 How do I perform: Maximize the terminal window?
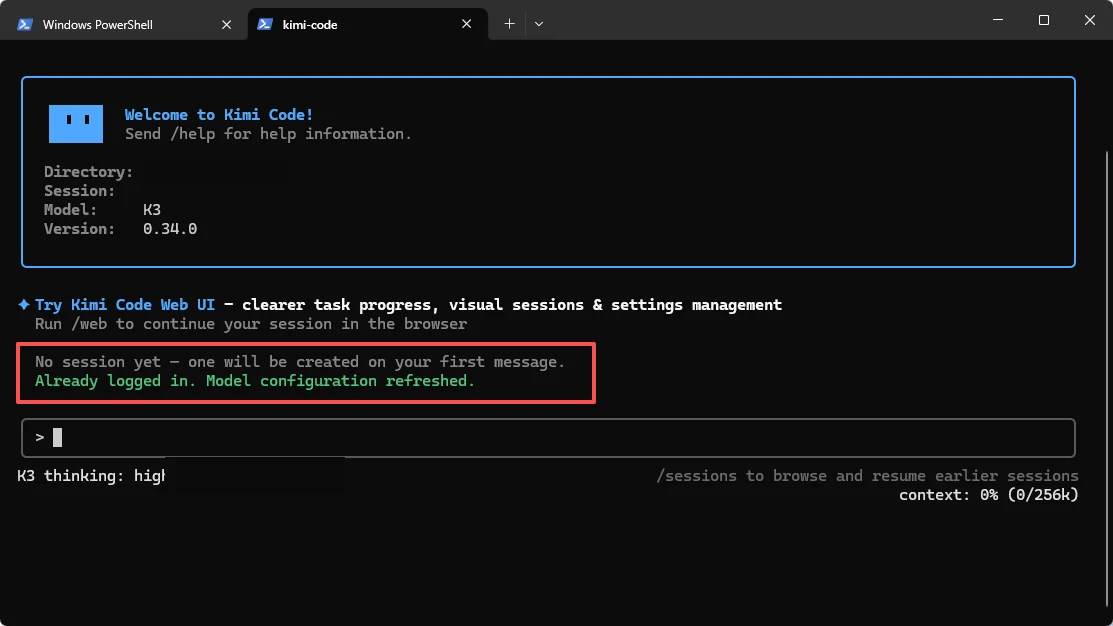pos(1043,20)
